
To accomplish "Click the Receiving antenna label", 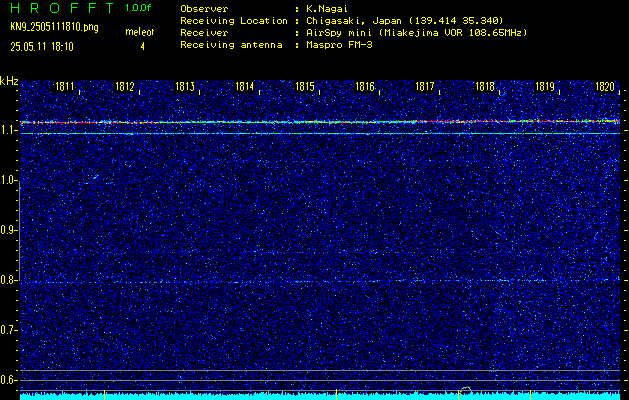I will tap(231, 45).
